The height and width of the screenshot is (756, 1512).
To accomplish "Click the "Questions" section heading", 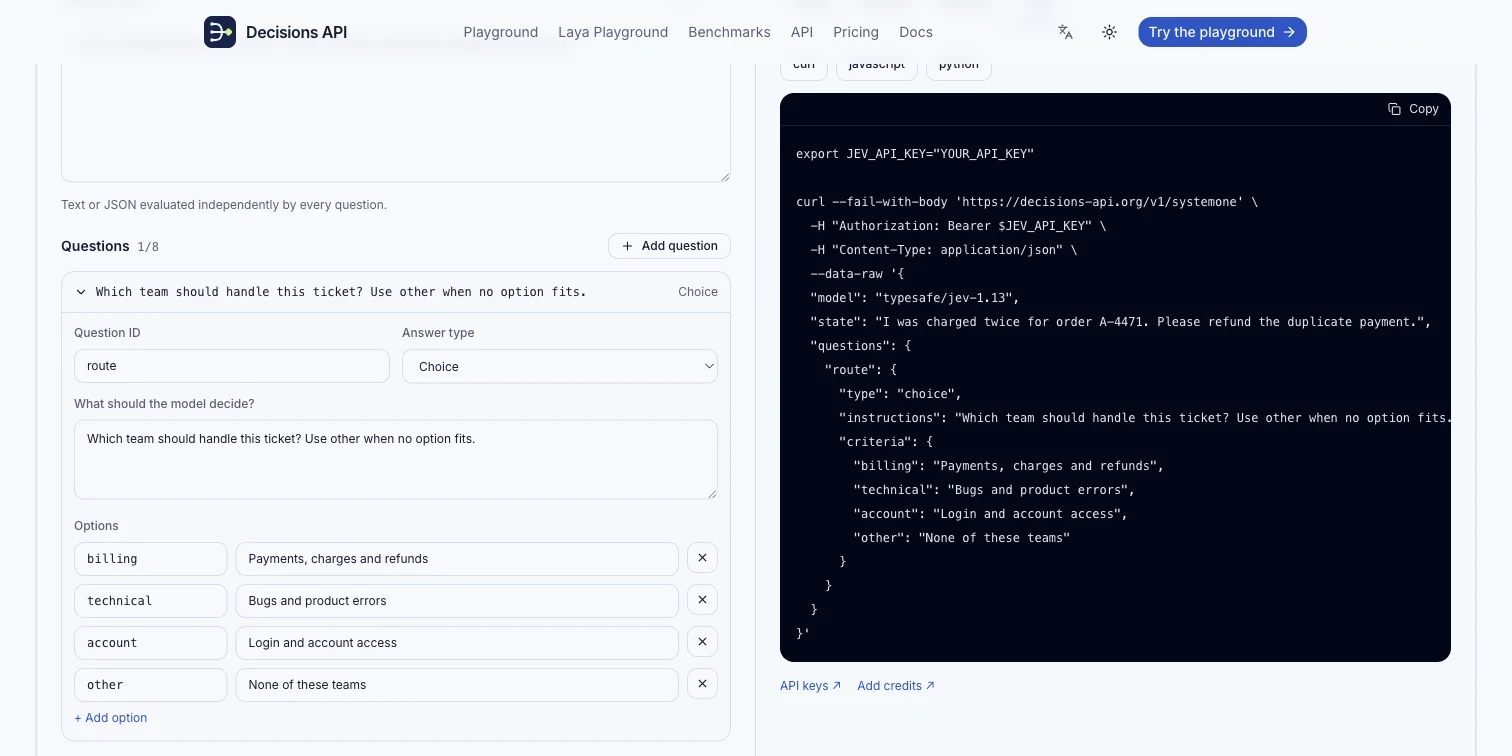I will tap(95, 246).
